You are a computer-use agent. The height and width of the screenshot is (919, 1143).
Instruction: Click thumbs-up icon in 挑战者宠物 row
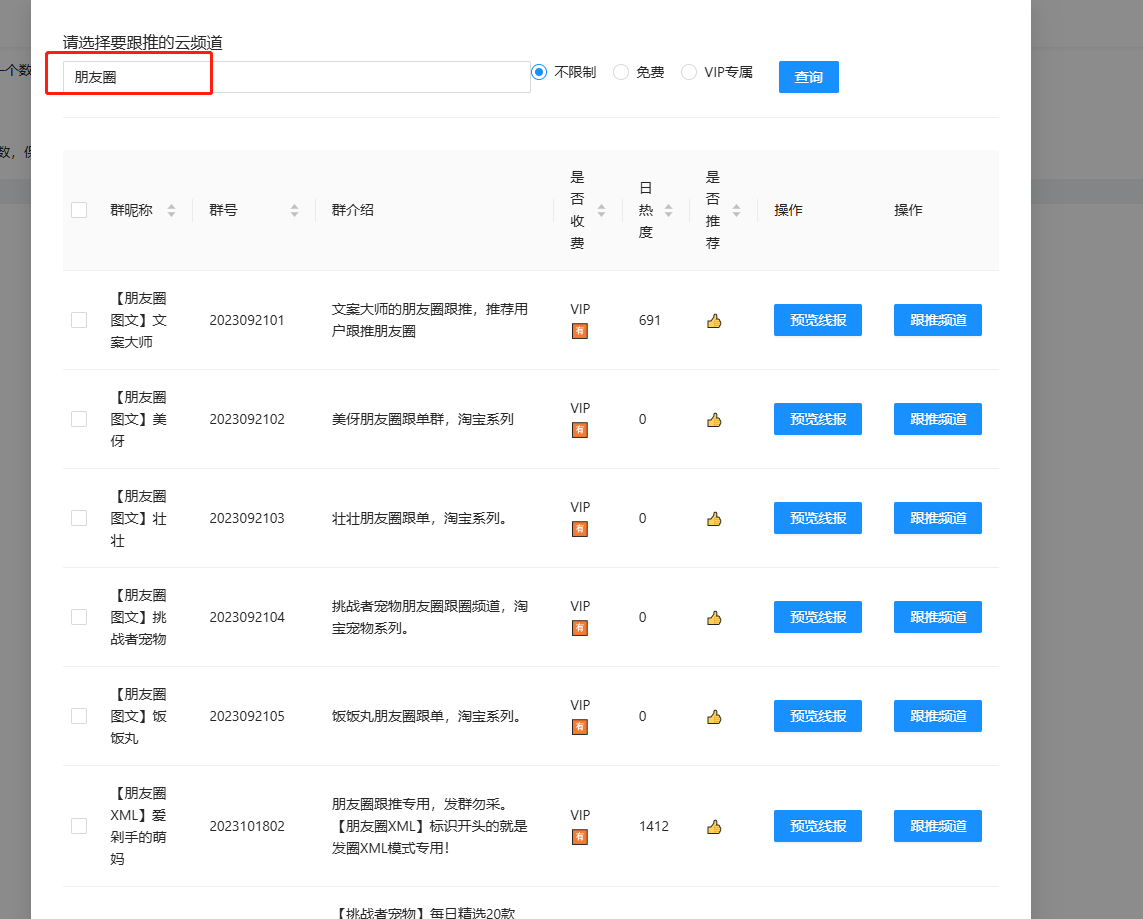click(713, 618)
